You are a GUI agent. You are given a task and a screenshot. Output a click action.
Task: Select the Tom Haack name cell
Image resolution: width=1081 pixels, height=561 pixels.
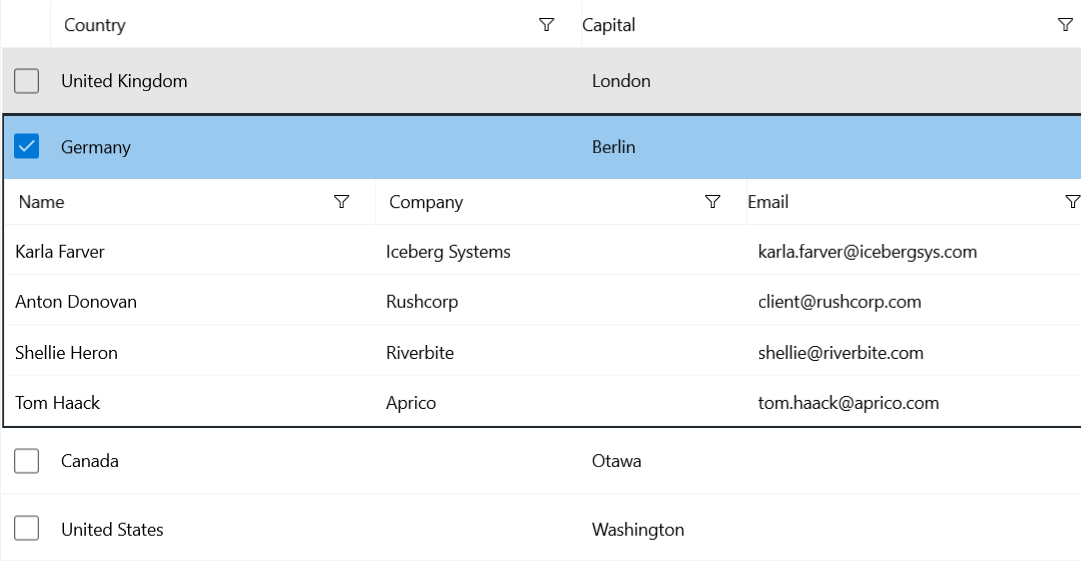(x=58, y=403)
